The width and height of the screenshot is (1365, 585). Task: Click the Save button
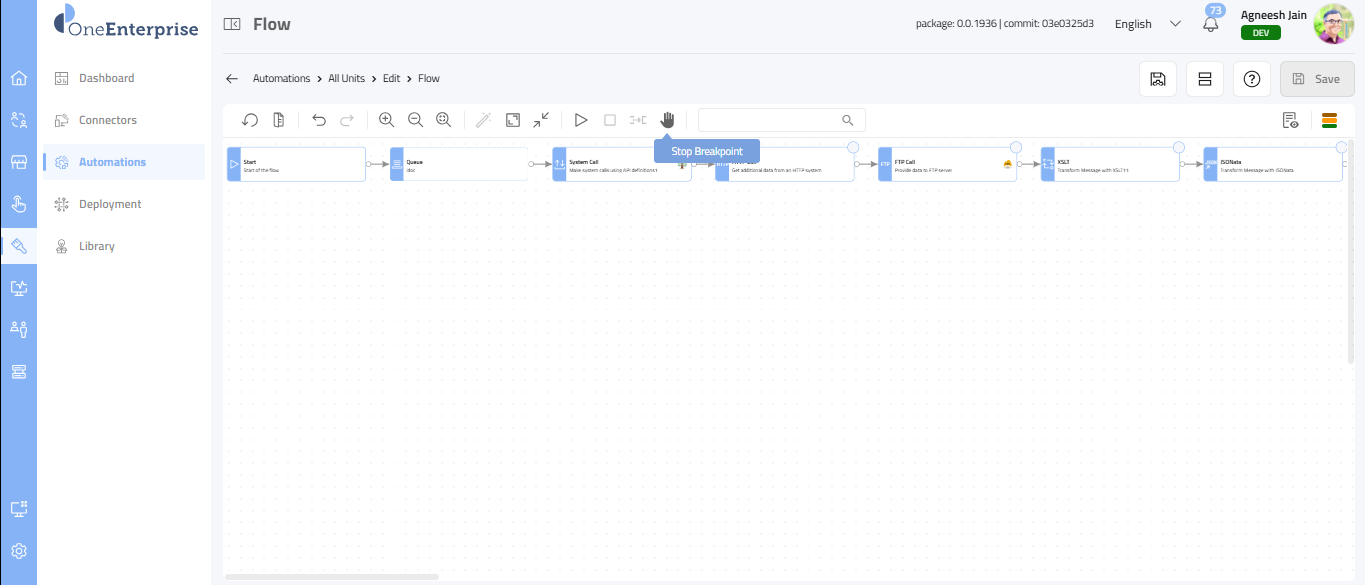click(x=1316, y=79)
